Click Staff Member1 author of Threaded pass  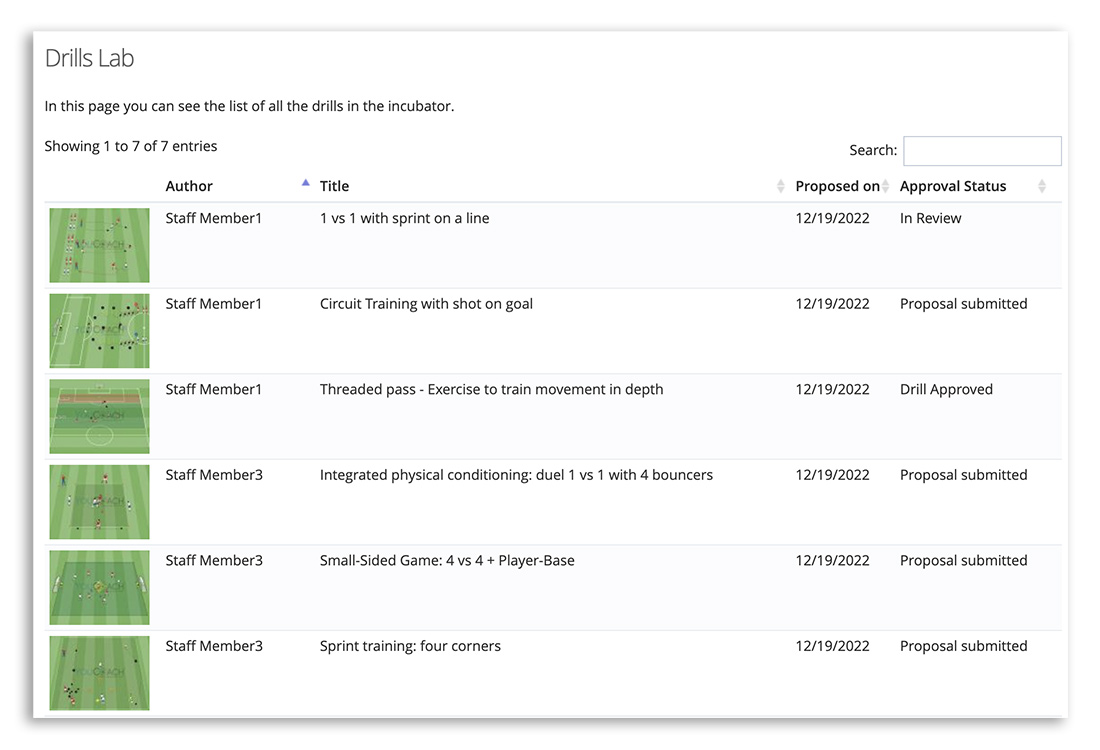tap(213, 389)
